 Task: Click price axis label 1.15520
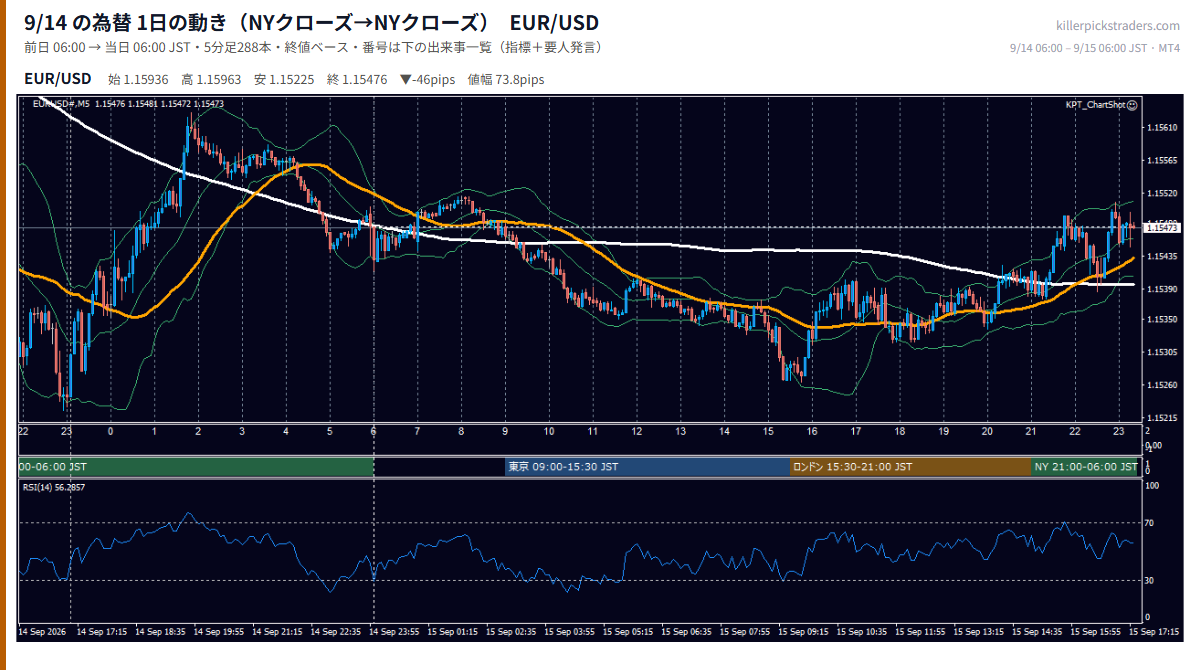pyautogui.click(x=1161, y=192)
